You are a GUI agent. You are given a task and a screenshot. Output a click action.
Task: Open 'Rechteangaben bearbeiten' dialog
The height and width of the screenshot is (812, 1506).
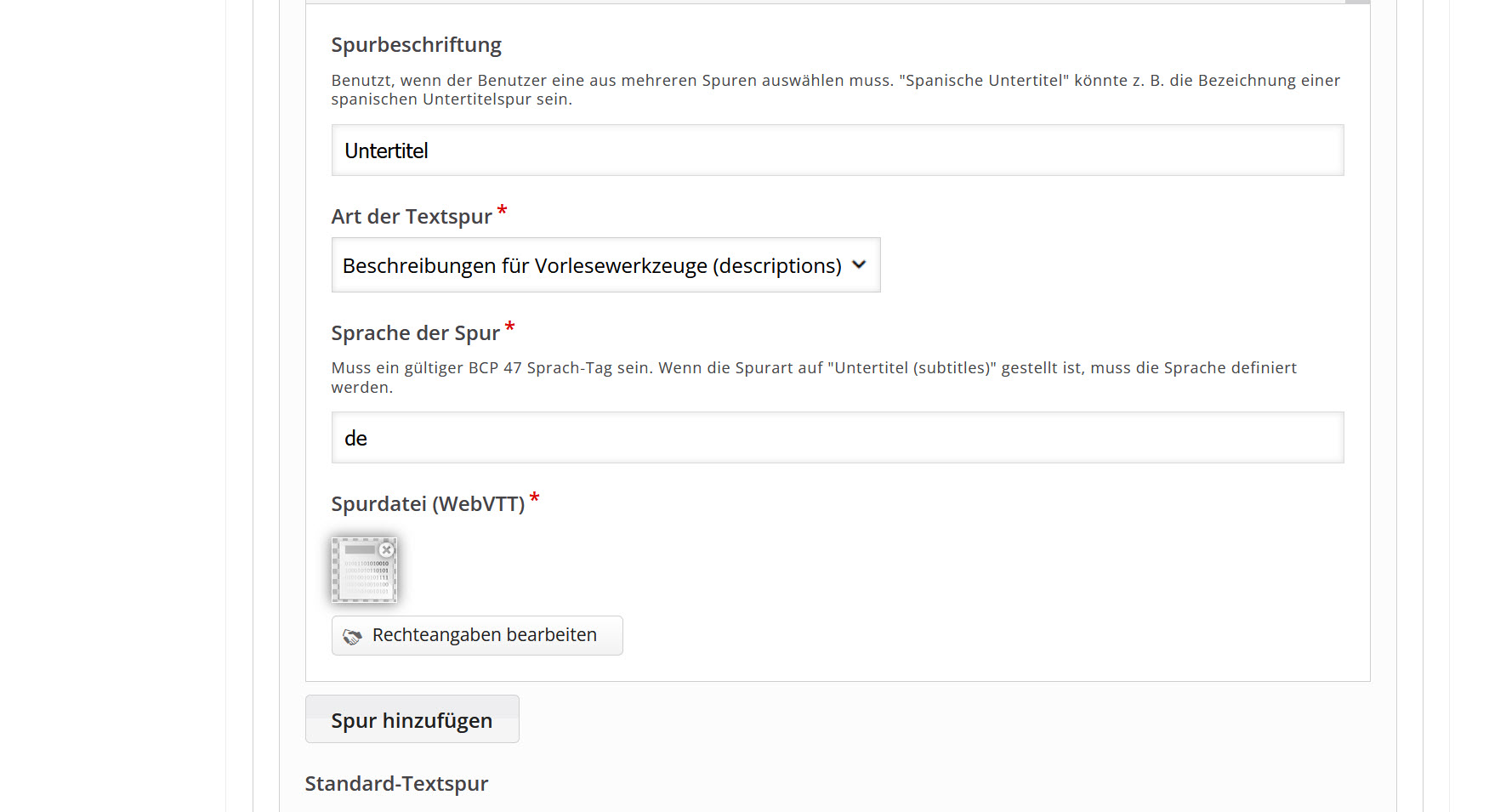477,636
